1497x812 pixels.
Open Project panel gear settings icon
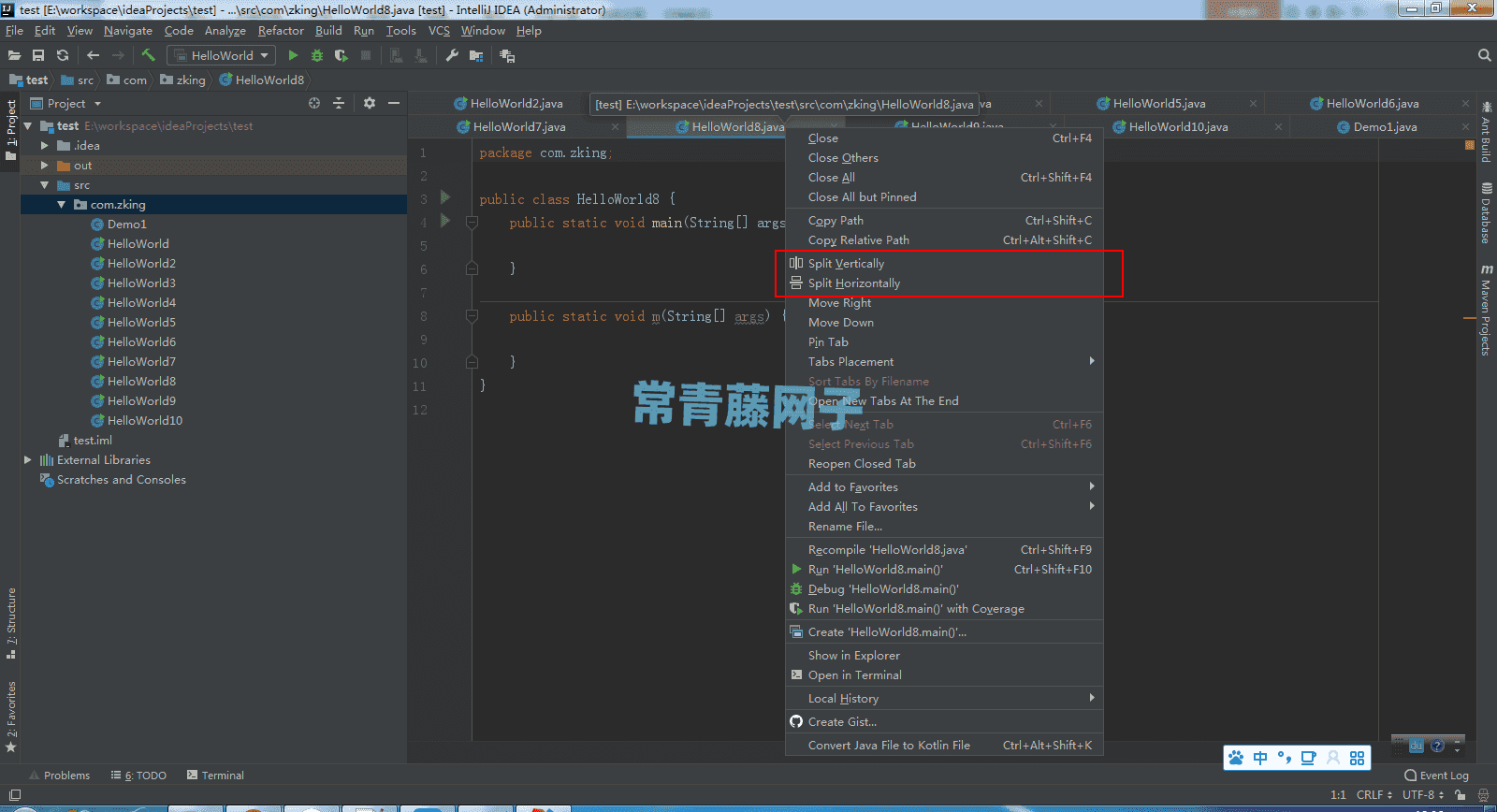[x=370, y=103]
